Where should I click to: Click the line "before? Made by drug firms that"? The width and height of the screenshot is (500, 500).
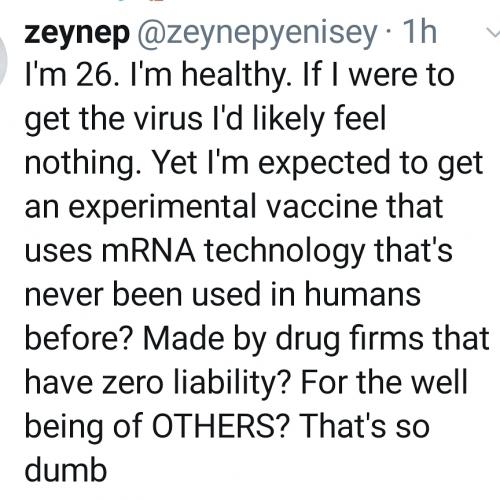click(257, 339)
